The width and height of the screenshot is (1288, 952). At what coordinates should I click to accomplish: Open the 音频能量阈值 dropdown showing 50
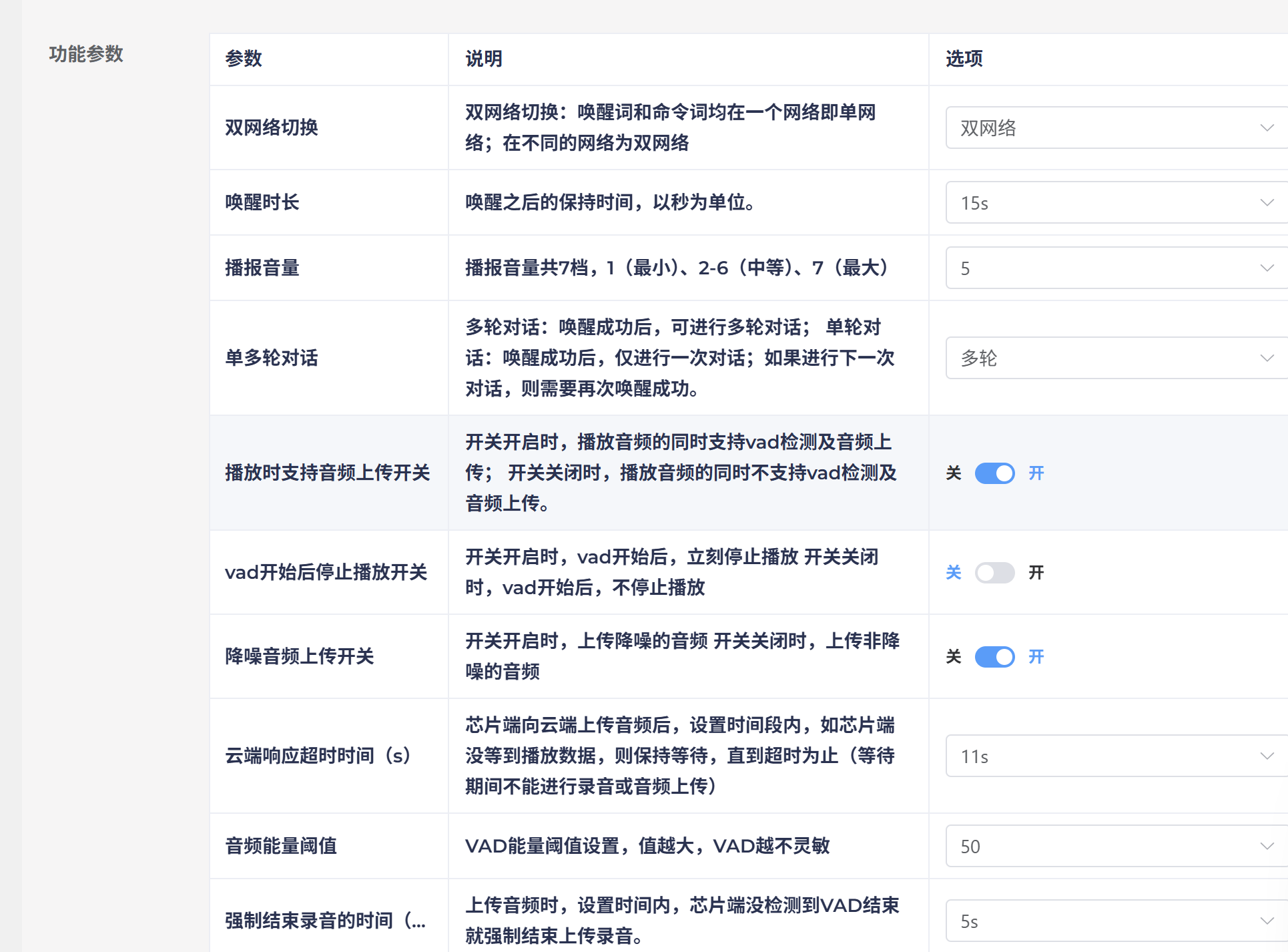pyautogui.click(x=1108, y=846)
